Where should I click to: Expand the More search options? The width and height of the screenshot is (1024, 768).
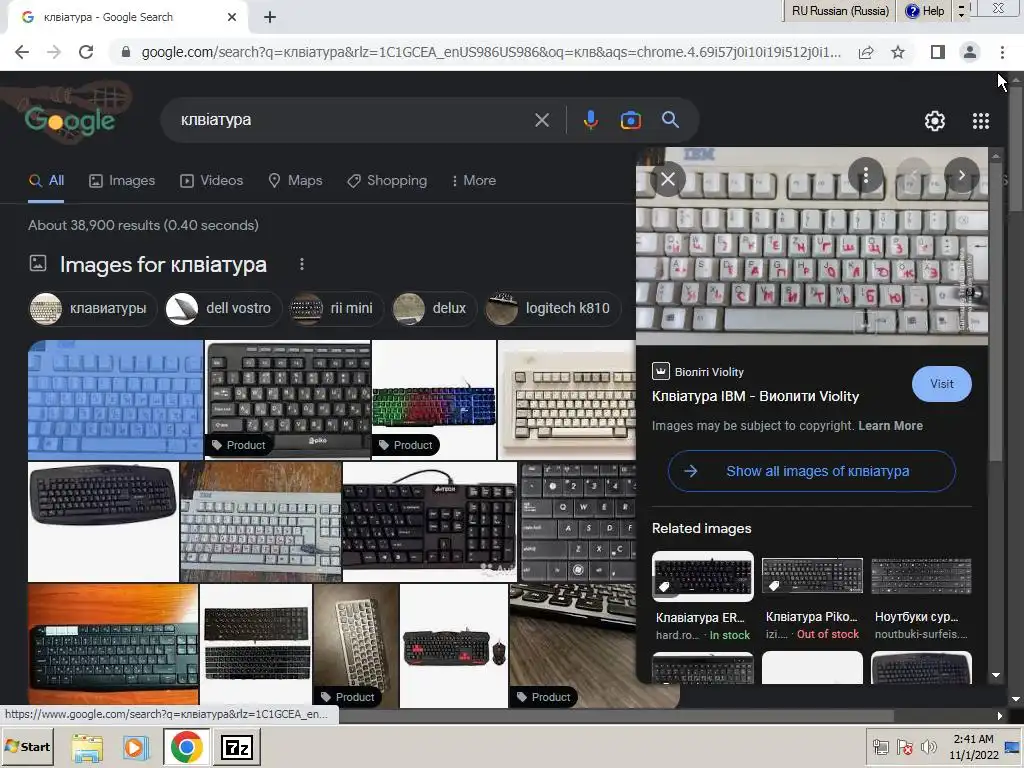[473, 181]
